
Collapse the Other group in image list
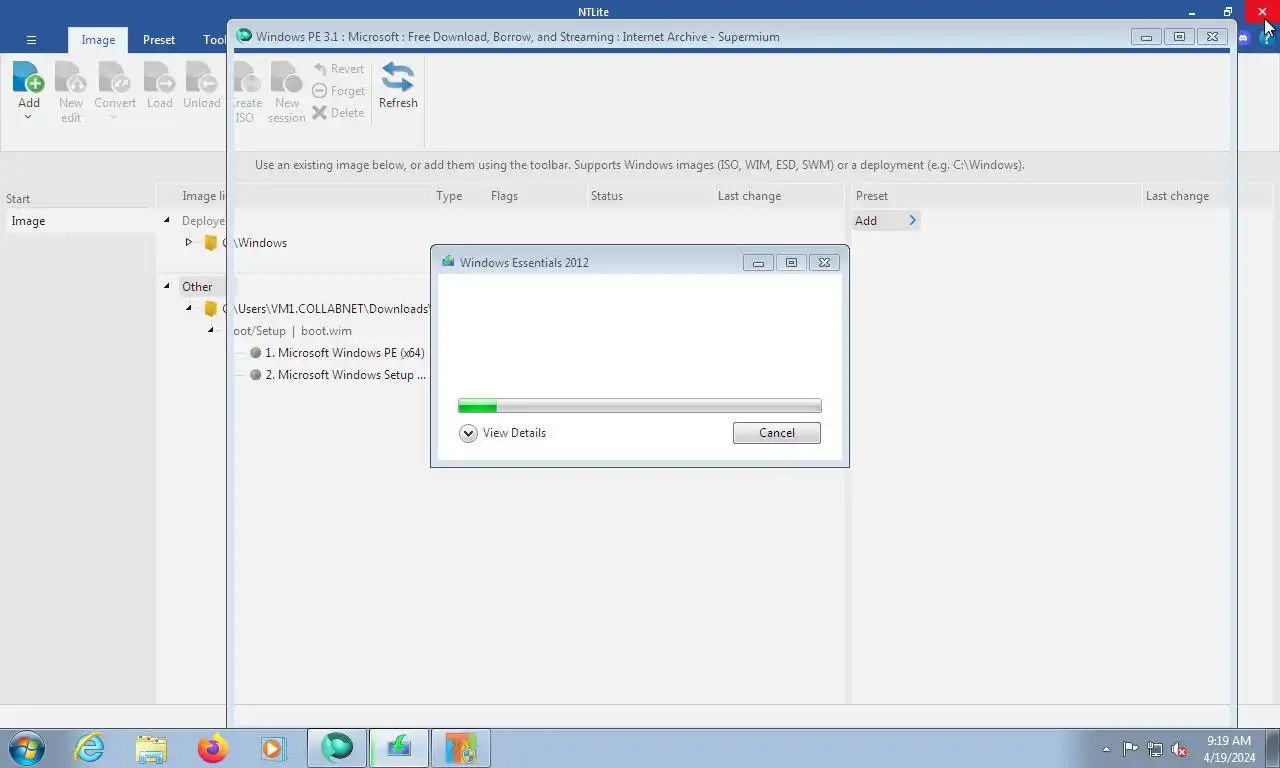(167, 286)
